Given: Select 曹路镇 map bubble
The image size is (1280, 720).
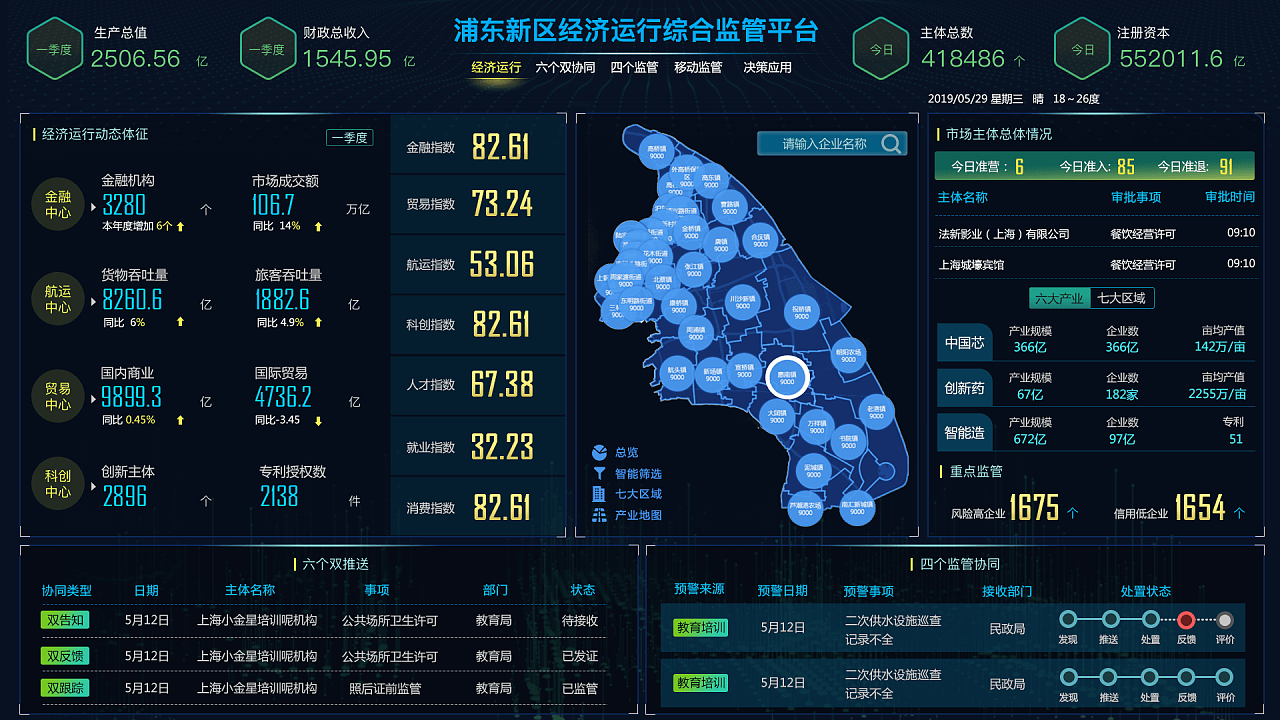Looking at the screenshot, I should [730, 207].
